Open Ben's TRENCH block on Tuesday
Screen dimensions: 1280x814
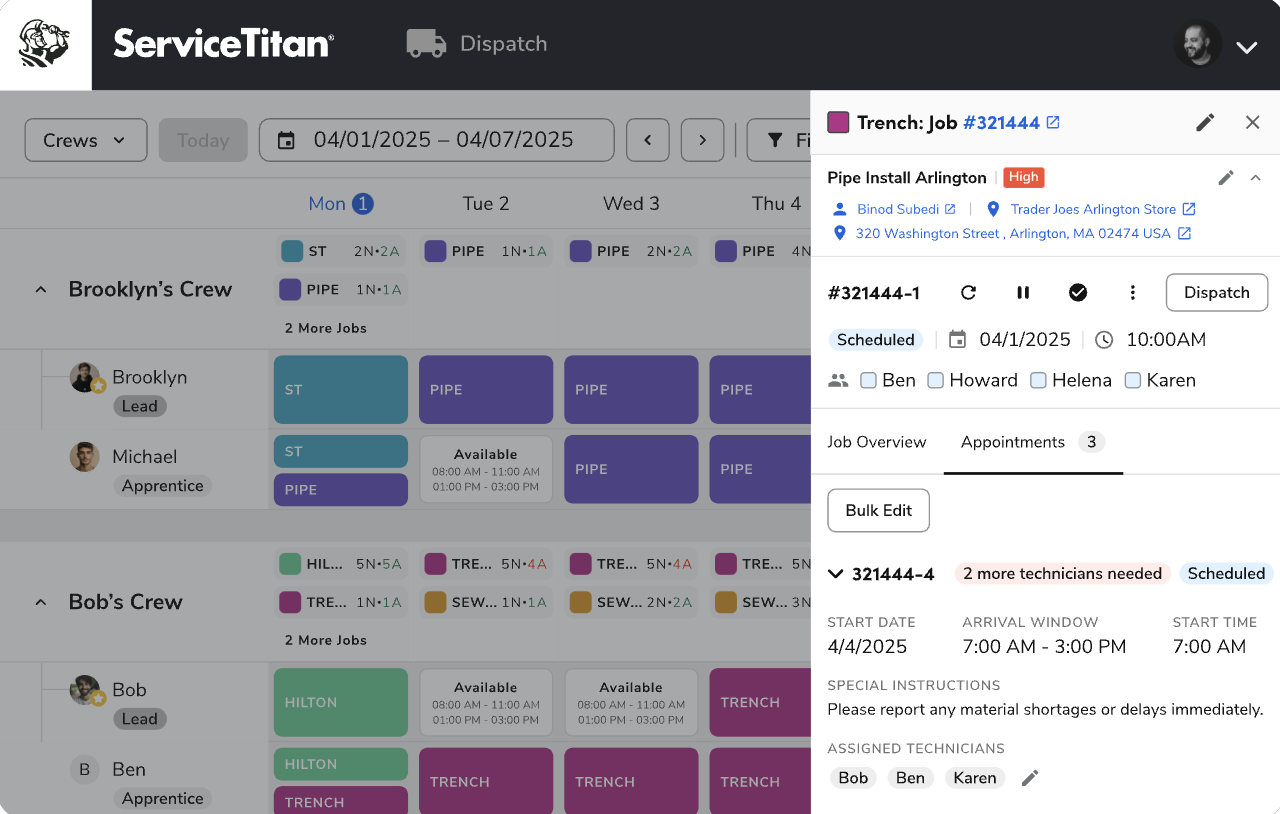486,781
